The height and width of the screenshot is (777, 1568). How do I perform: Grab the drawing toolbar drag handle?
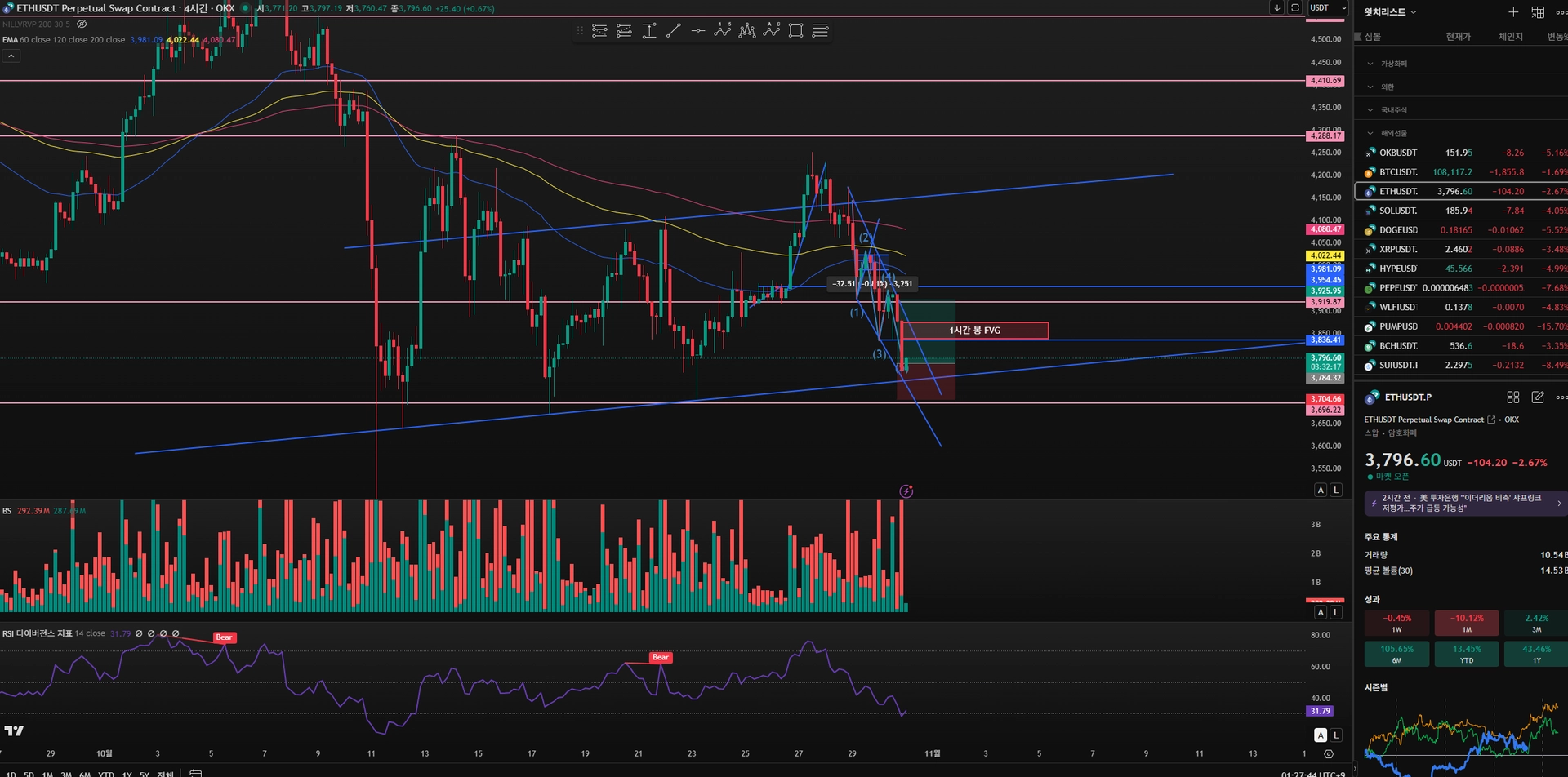click(x=580, y=31)
